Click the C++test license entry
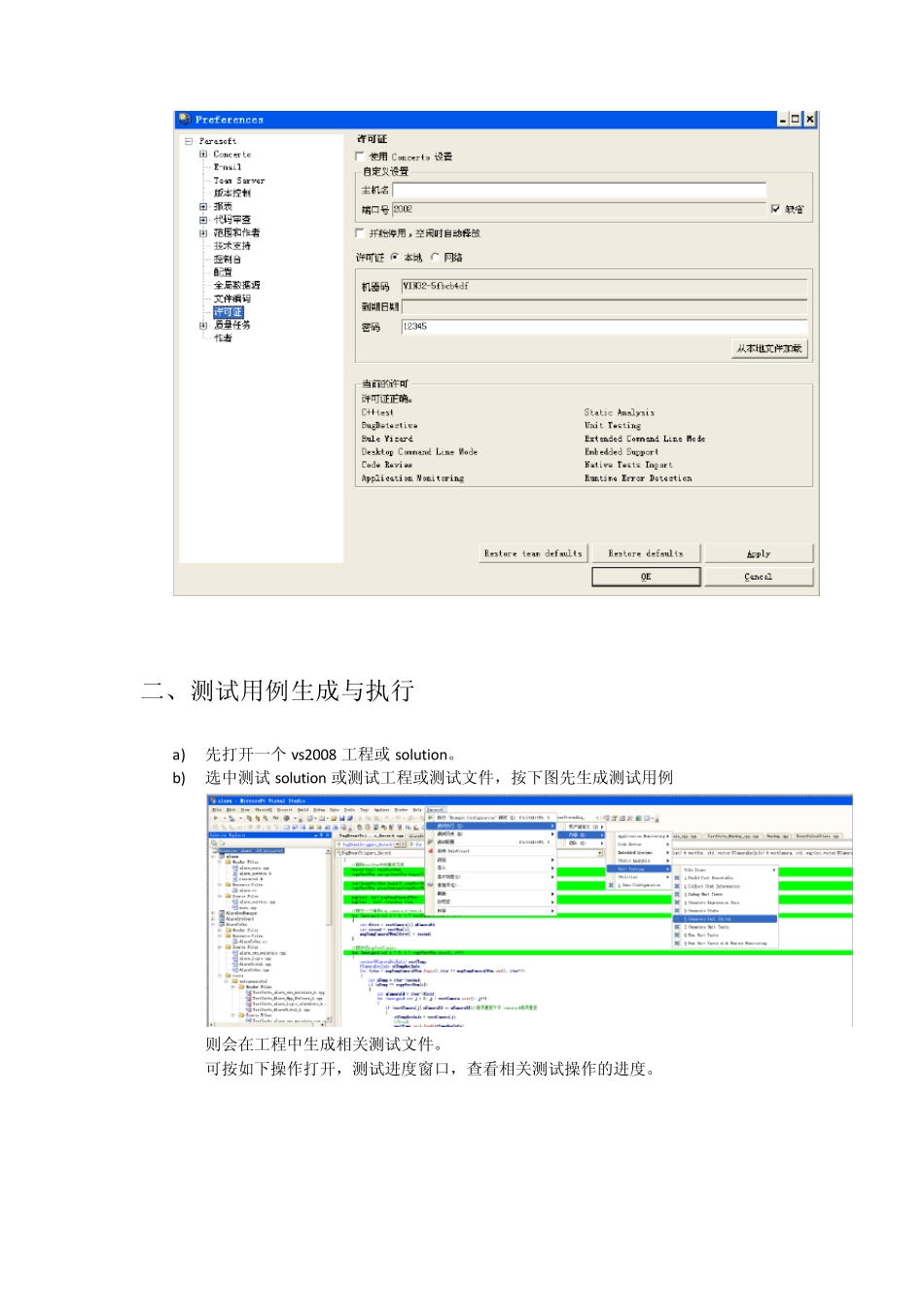The height and width of the screenshot is (1307, 924). [x=377, y=412]
